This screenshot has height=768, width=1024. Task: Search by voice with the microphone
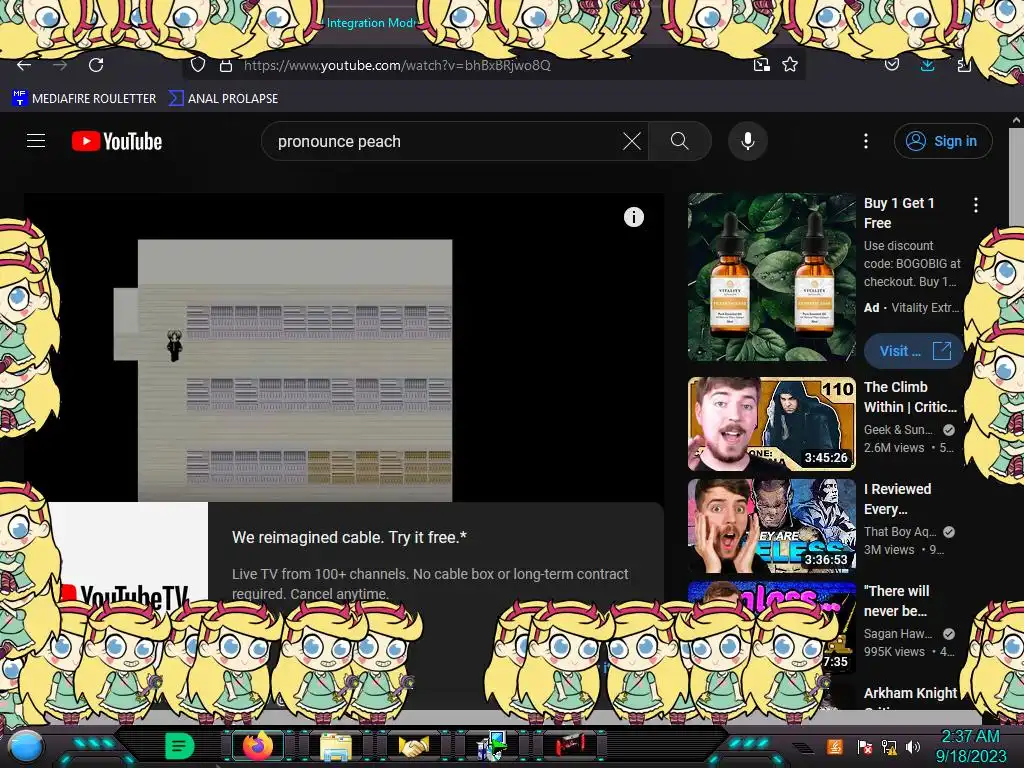[748, 141]
